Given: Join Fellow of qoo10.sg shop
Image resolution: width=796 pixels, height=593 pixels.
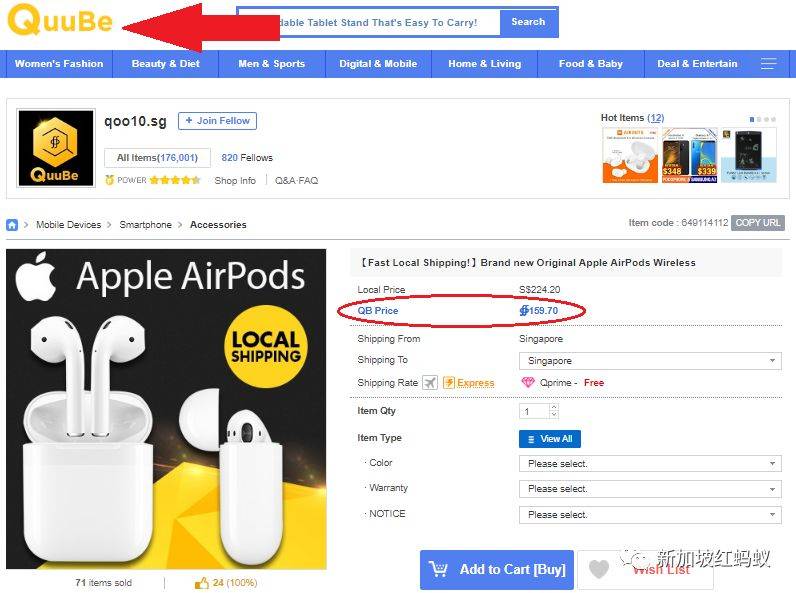Looking at the screenshot, I should pos(217,121).
